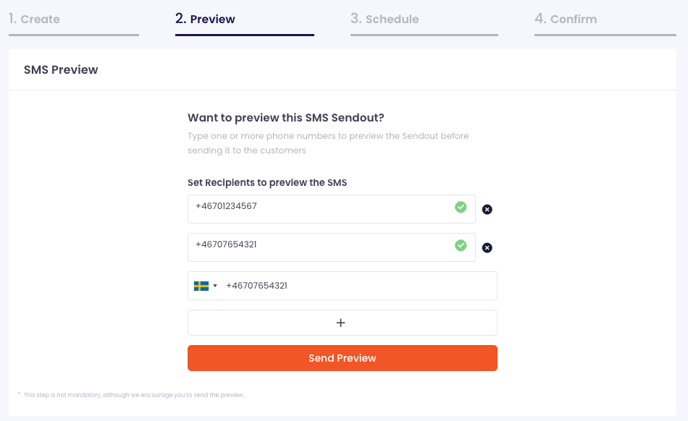Click the second recipient field +46707654321
The width and height of the screenshot is (688, 421).
click(x=331, y=247)
